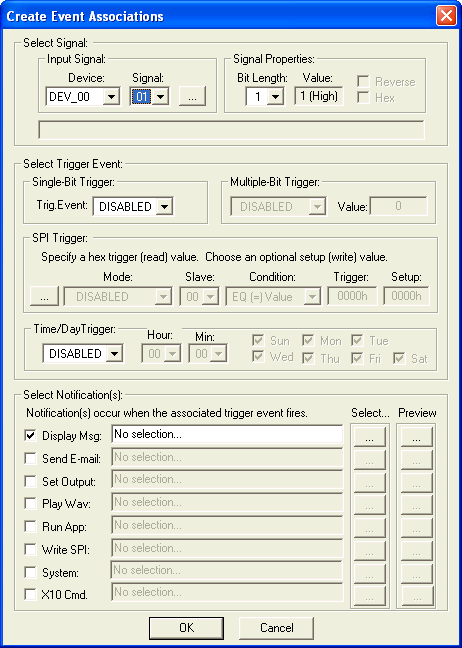The height and width of the screenshot is (648, 462).
Task: Click the Display Msg Select ellipsis button
Action: [x=369, y=436]
